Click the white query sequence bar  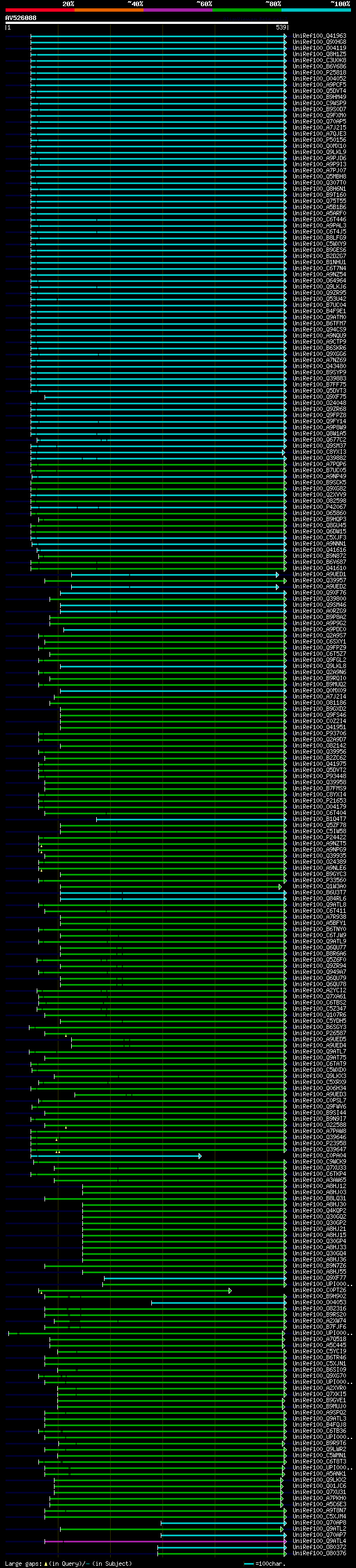pyautogui.click(x=147, y=23)
